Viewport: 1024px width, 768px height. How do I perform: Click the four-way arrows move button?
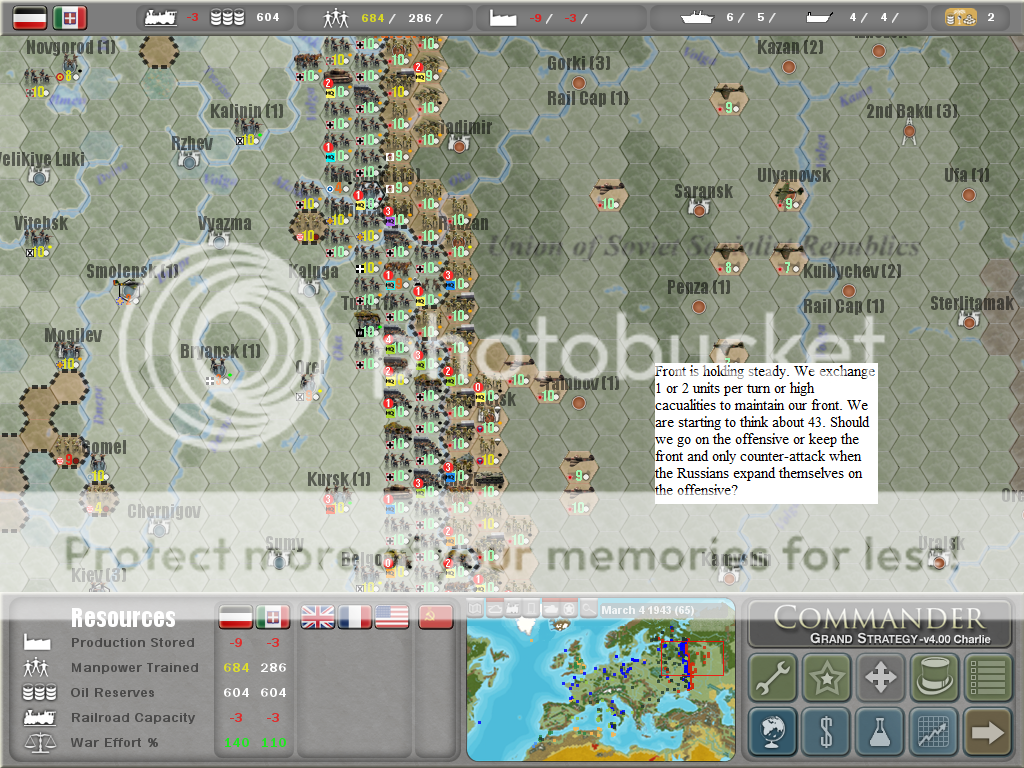tap(880, 679)
